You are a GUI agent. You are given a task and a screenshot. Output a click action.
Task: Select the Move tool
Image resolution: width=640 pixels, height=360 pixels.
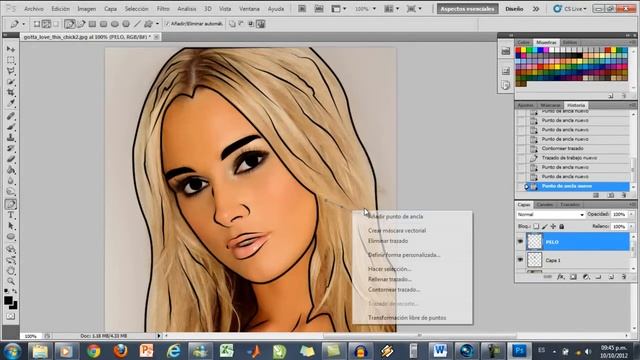click(x=11, y=49)
